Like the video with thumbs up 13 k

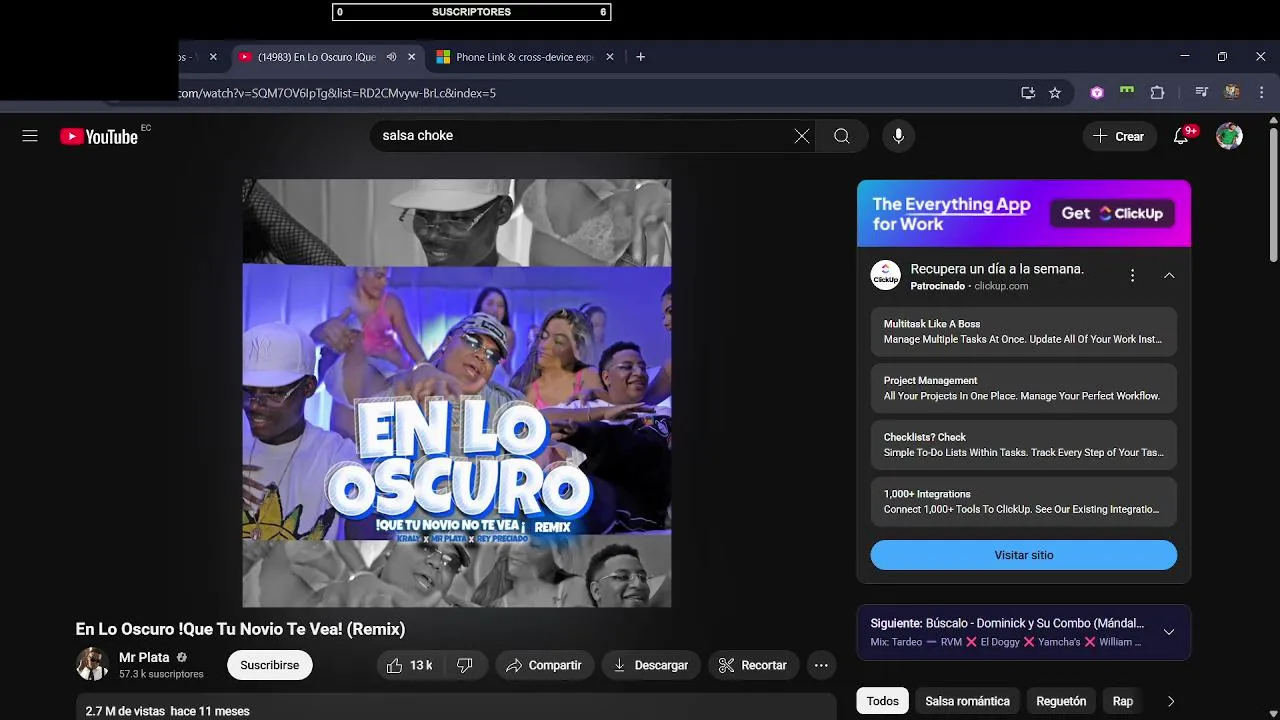tap(410, 665)
